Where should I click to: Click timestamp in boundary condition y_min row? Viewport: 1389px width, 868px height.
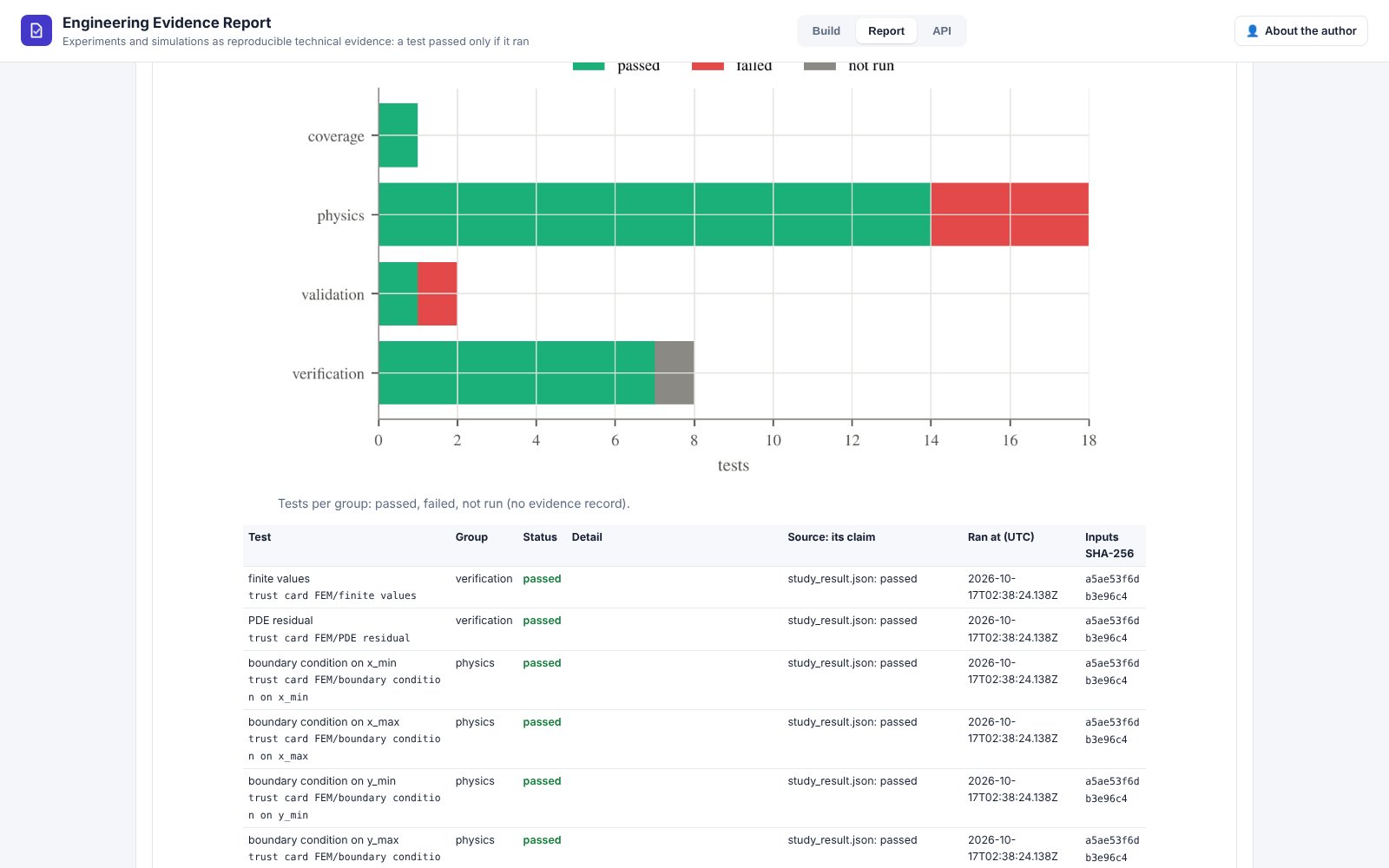1012,789
